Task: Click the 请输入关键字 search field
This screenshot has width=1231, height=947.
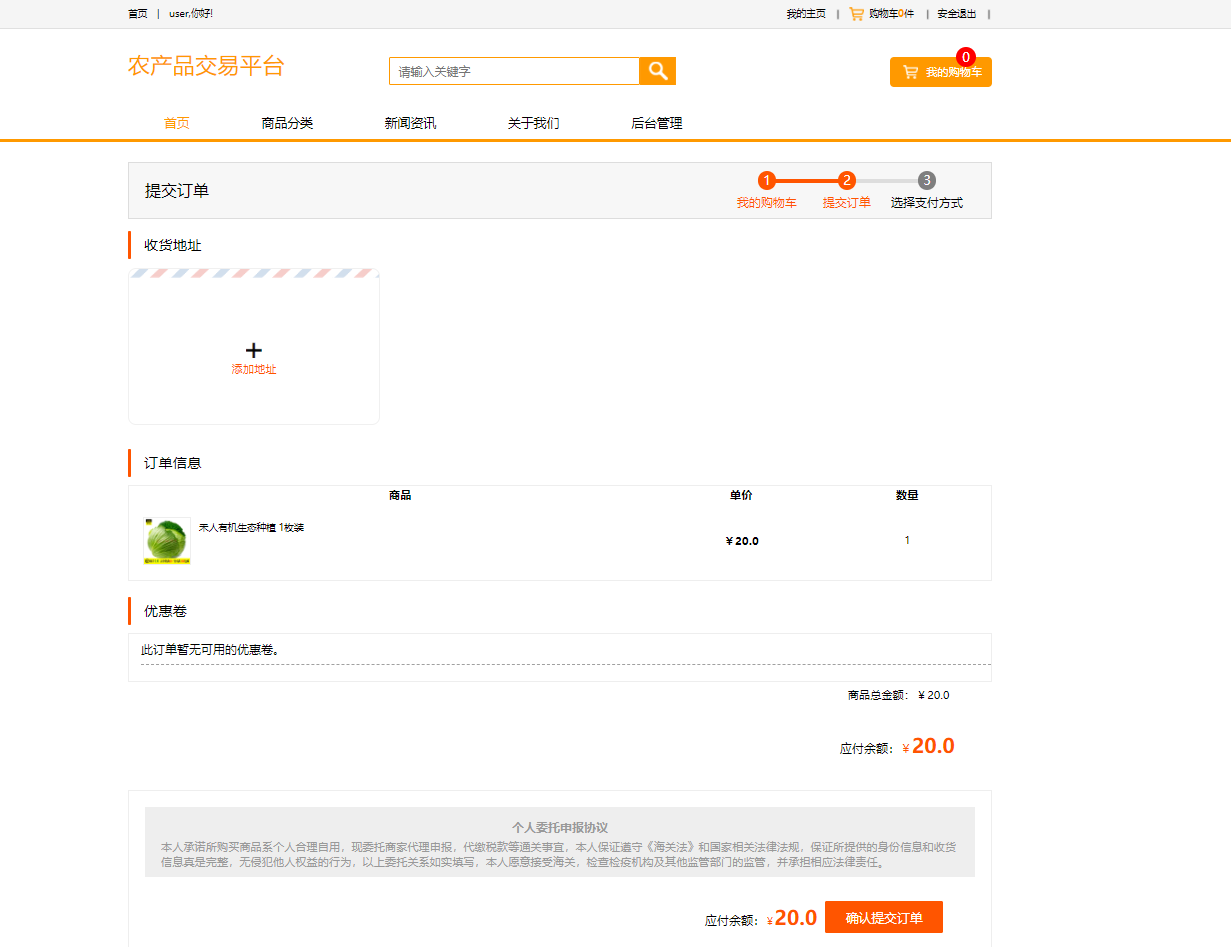Action: point(513,71)
